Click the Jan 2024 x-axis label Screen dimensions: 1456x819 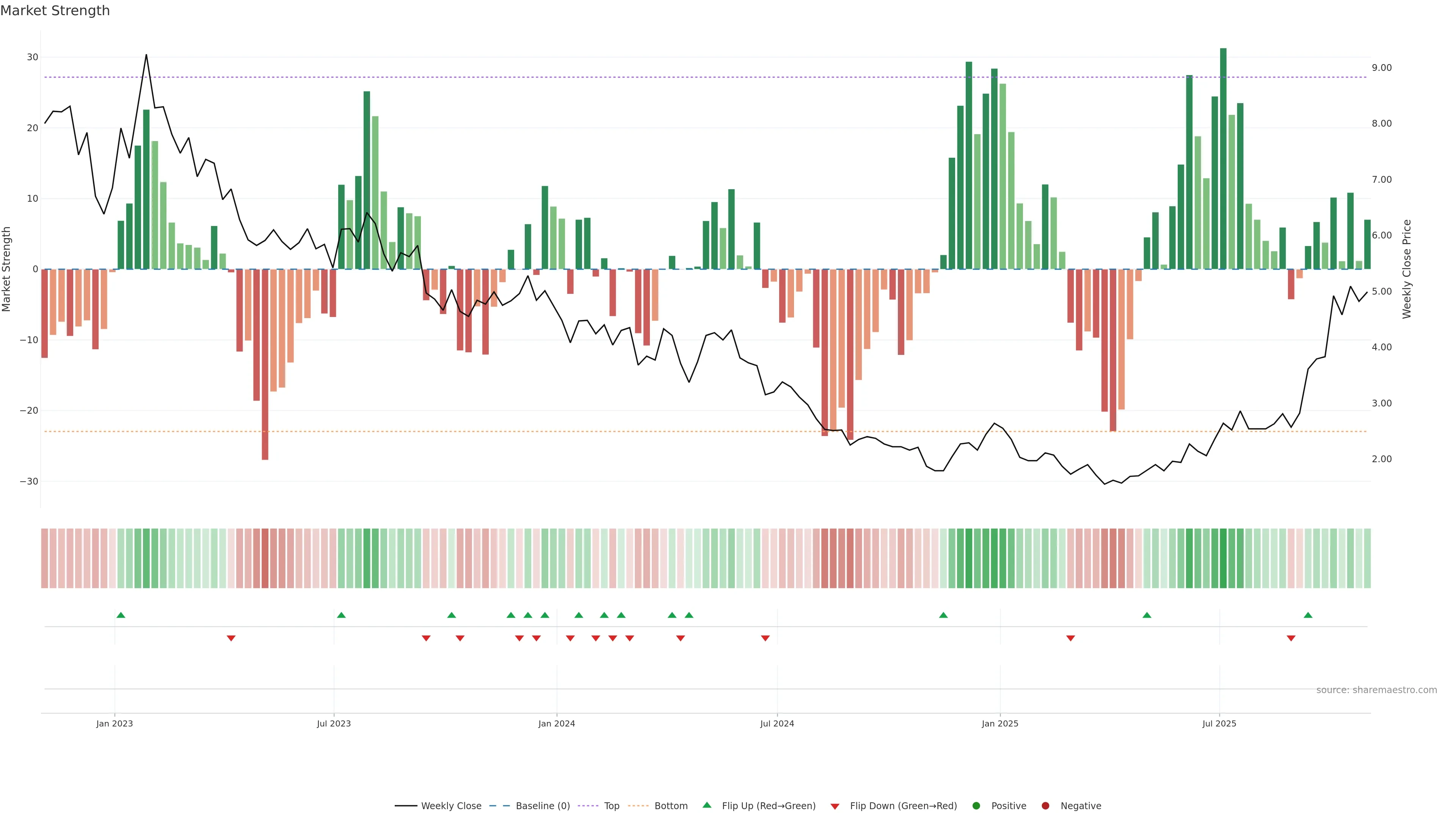pos(556,723)
